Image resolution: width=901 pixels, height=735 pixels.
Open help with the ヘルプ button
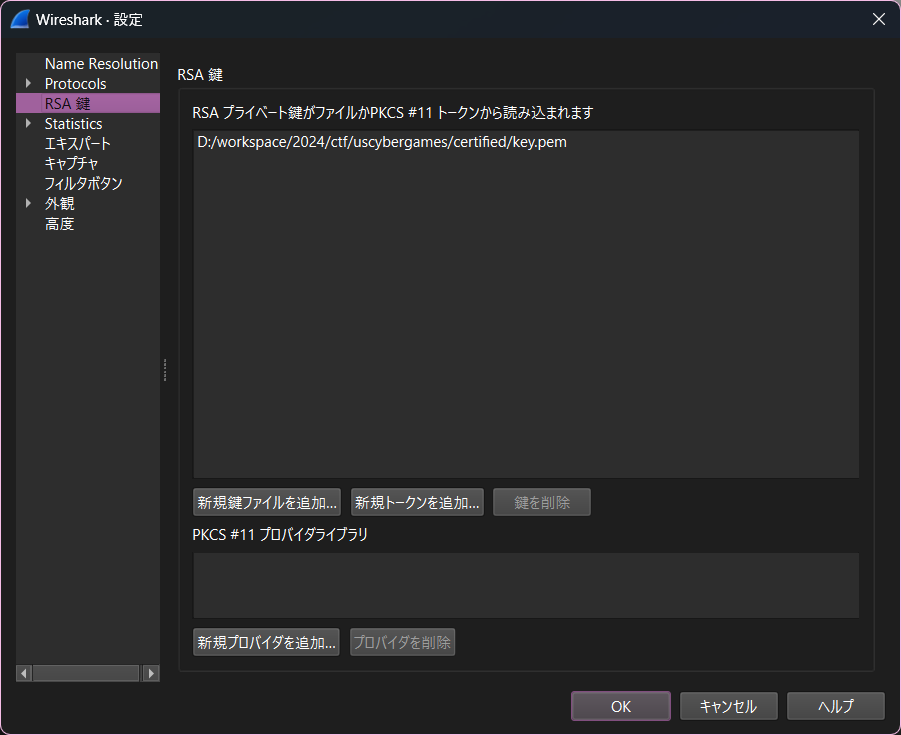click(835, 706)
